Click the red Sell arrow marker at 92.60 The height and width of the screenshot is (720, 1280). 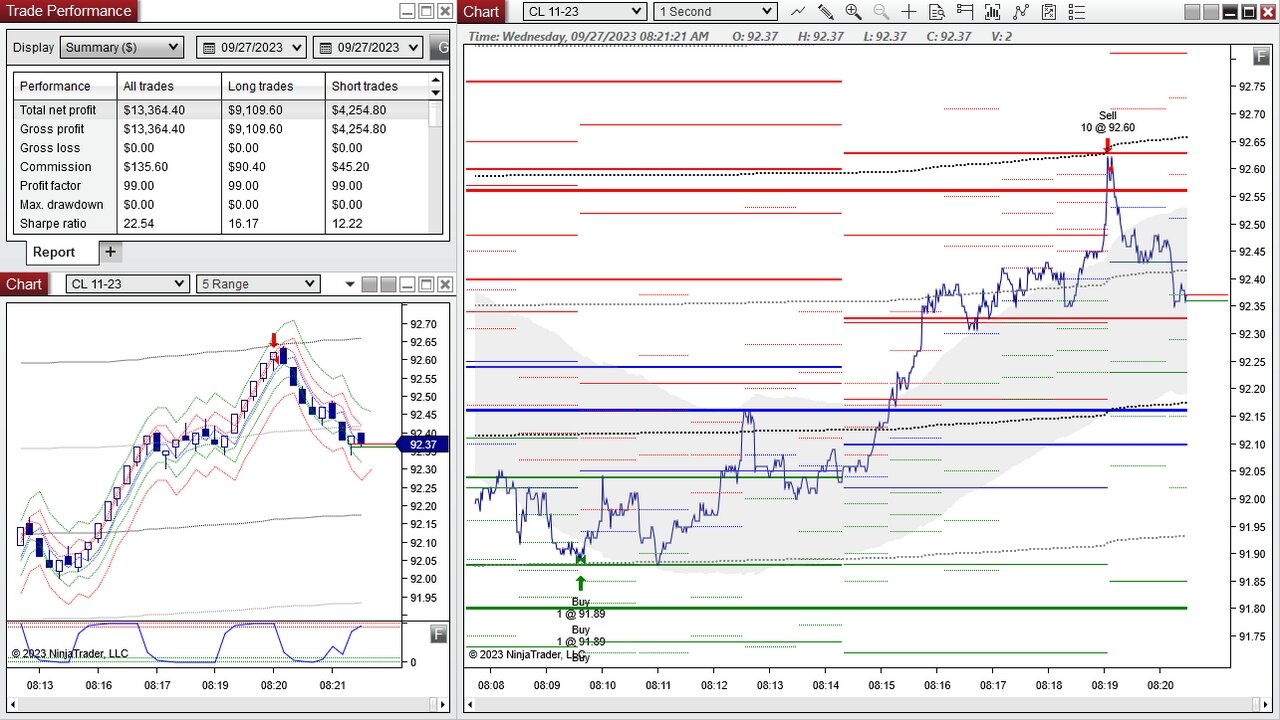1107,146
